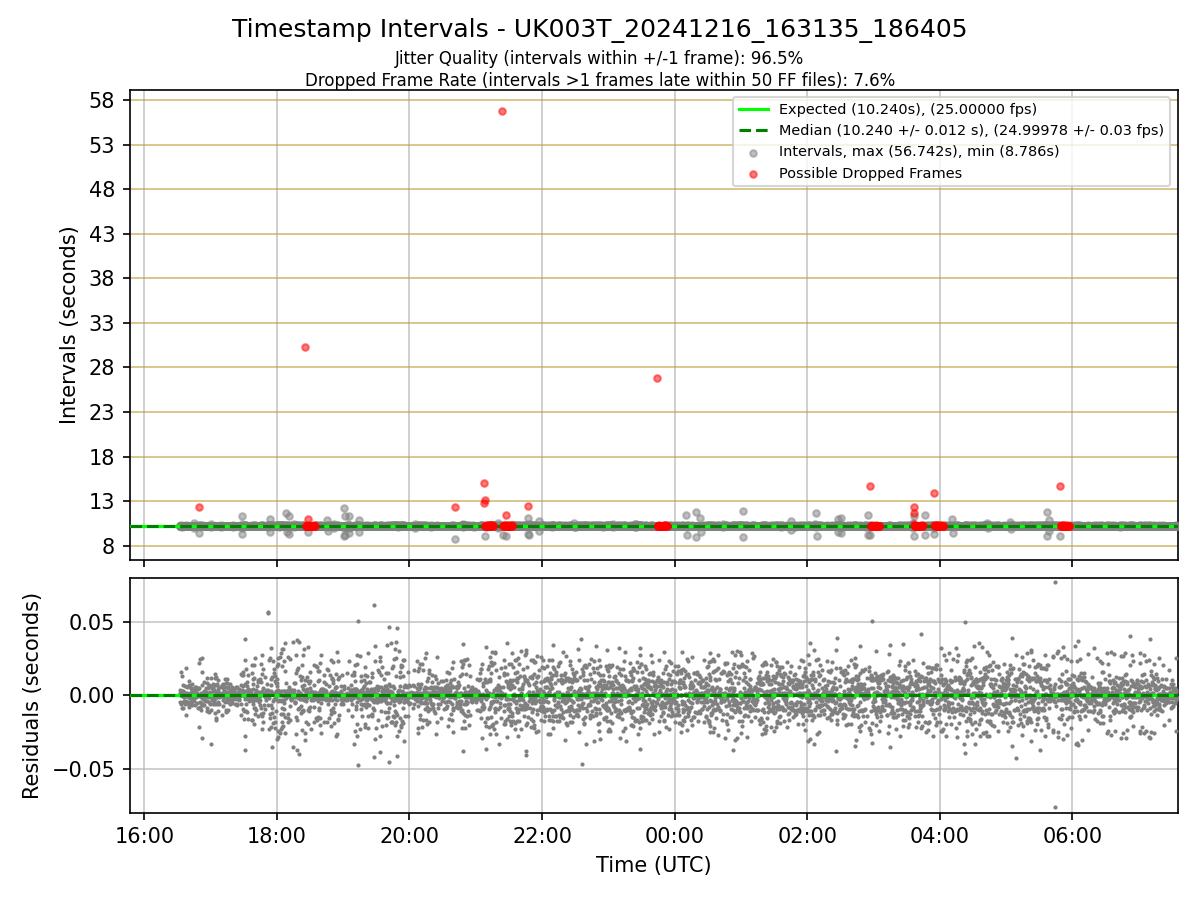Screen dimensions: 1200x900
Task: Click the x-axis time label '18:00'
Action: coord(277,833)
